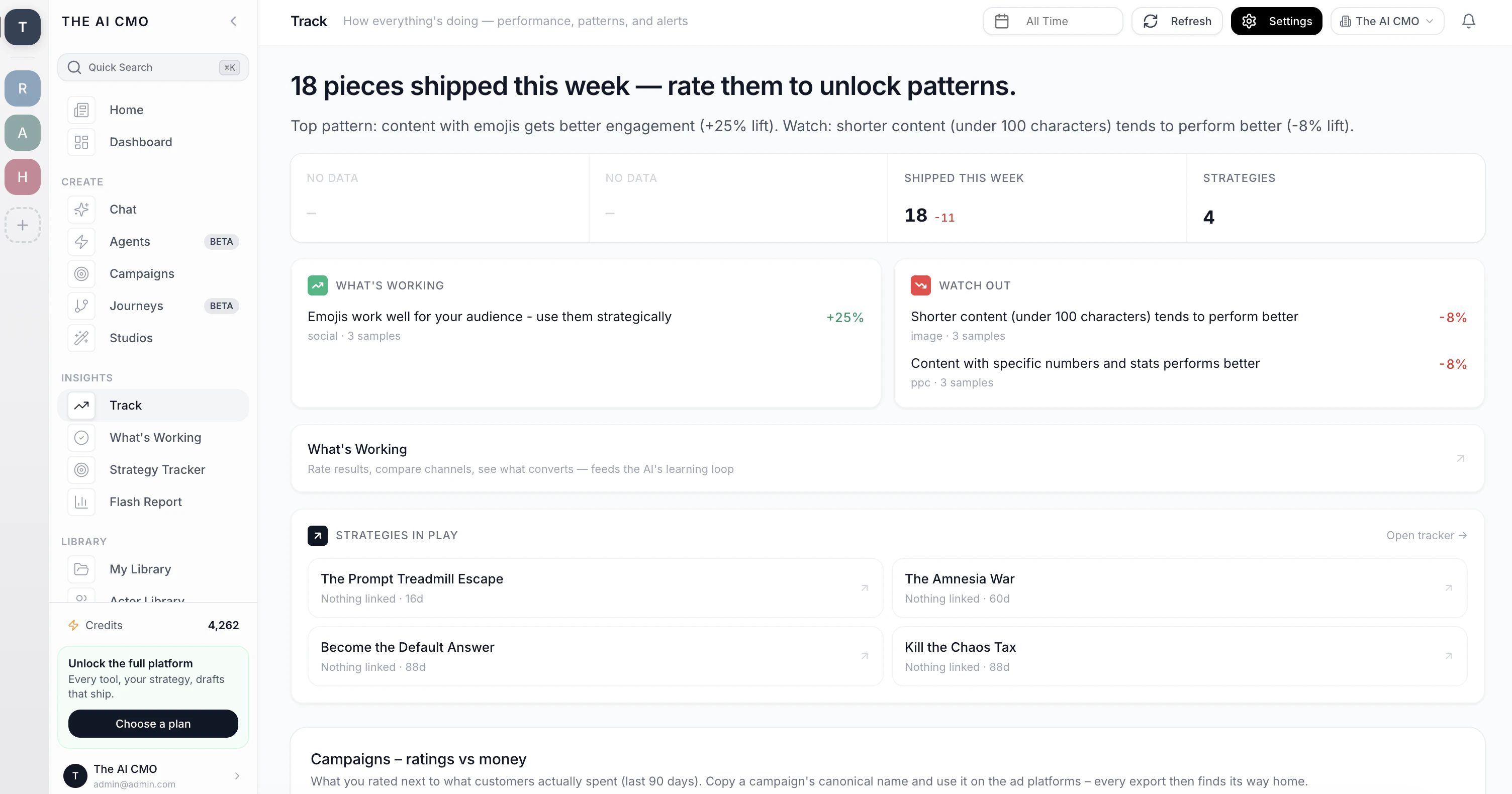Click the Chat sparkle icon
The height and width of the screenshot is (794, 1512).
pyautogui.click(x=81, y=210)
